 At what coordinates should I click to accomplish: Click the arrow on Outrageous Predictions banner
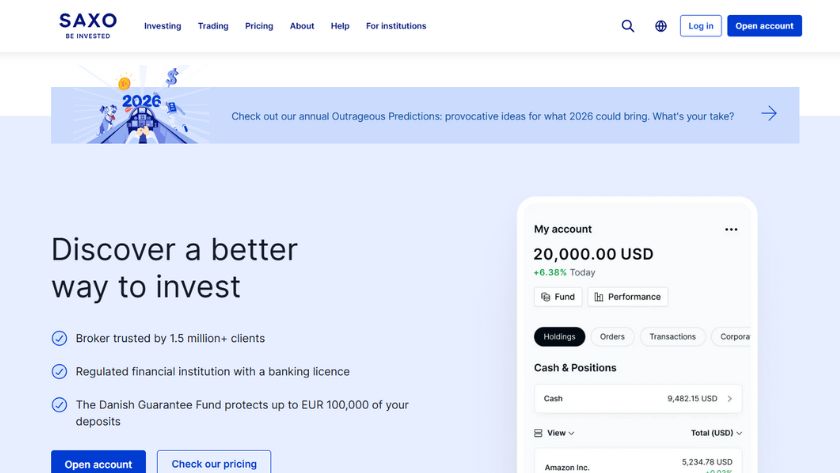[x=768, y=114]
